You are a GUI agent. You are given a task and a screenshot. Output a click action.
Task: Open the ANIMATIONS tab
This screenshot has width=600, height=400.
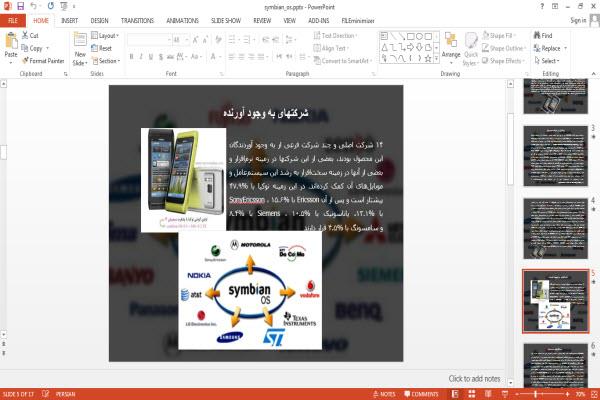click(x=182, y=21)
